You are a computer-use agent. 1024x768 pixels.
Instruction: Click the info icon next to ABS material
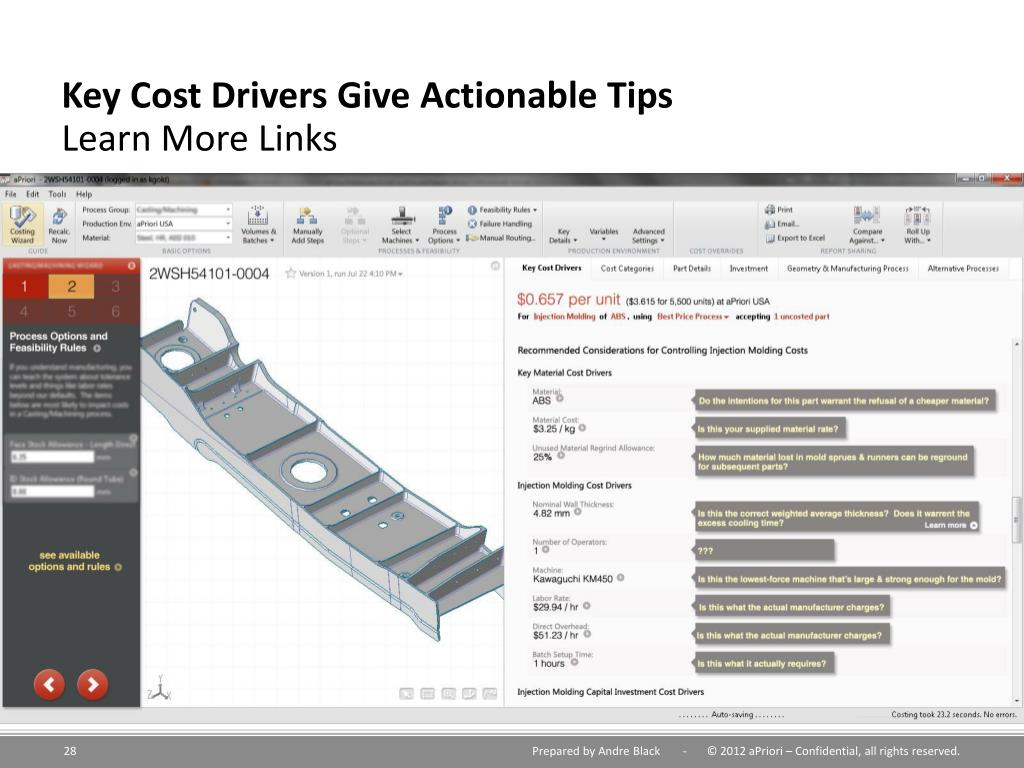[x=560, y=398]
